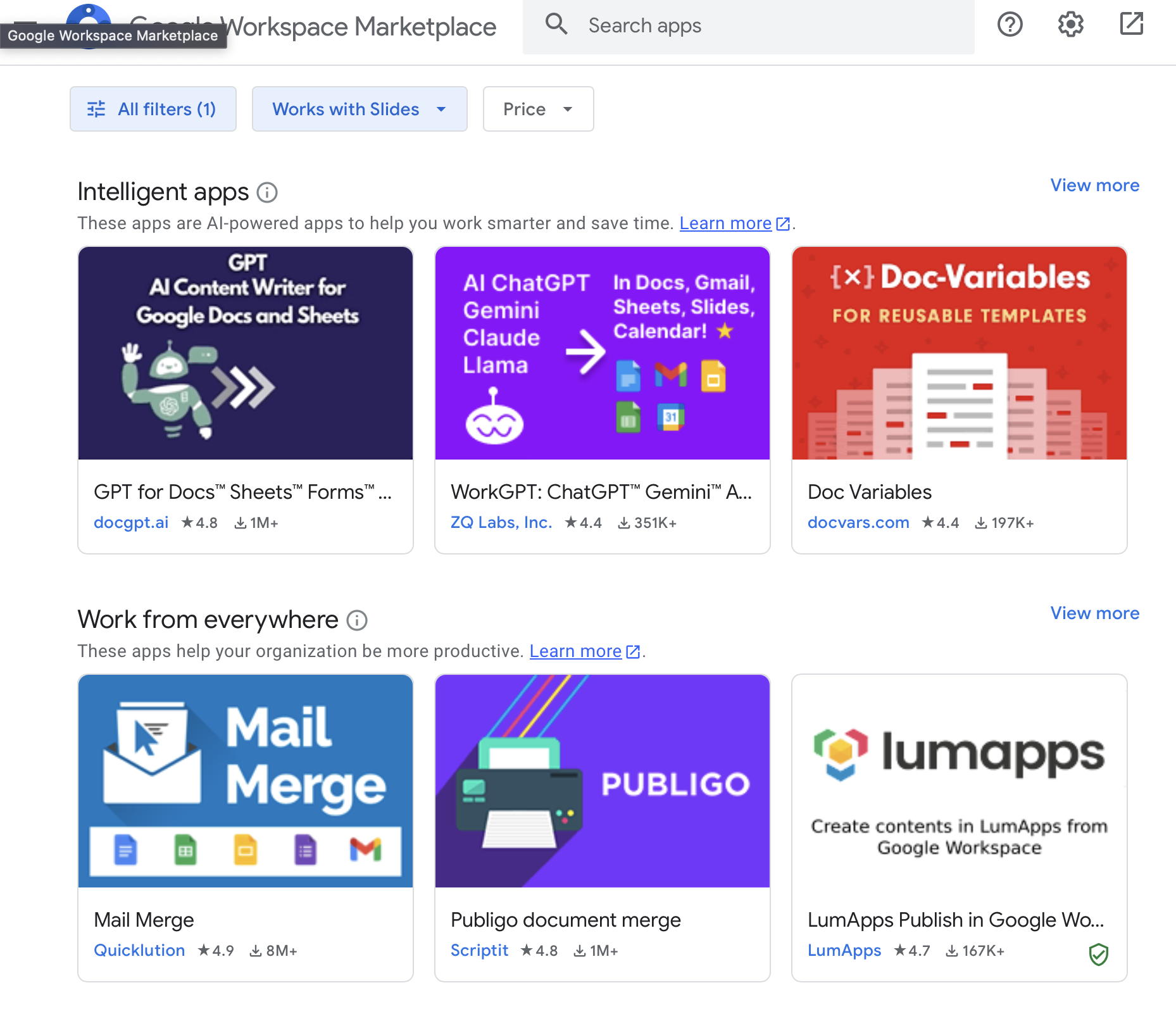Click the Work from everywhere section heading

point(208,620)
